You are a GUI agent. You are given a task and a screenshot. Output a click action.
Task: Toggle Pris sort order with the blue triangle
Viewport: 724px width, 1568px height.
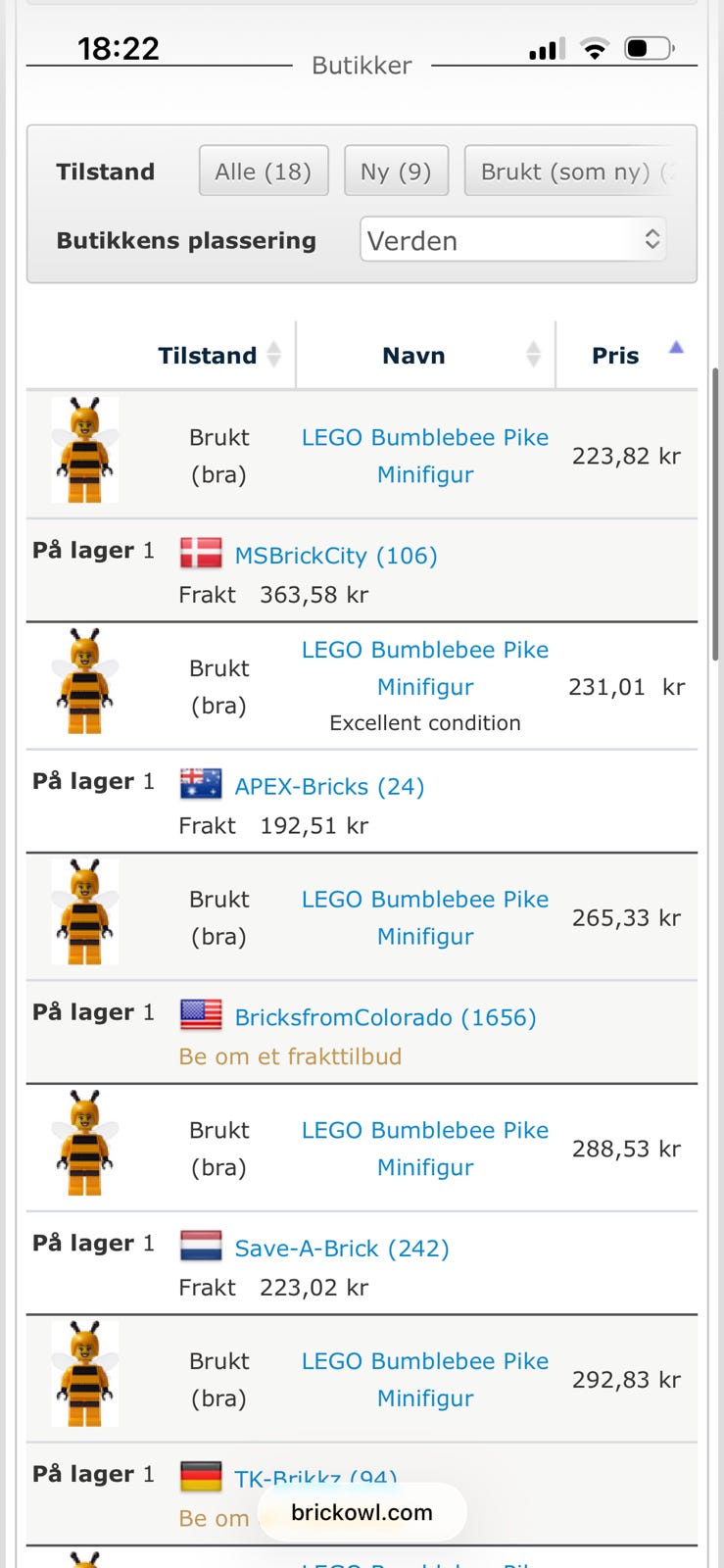(x=676, y=347)
